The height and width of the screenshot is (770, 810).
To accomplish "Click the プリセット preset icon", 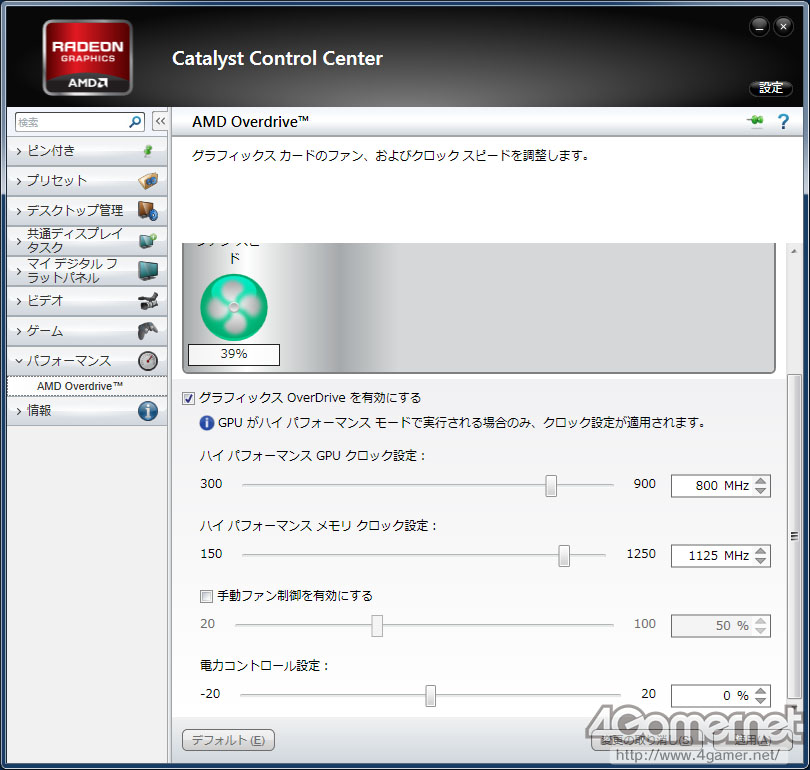I will point(148,181).
